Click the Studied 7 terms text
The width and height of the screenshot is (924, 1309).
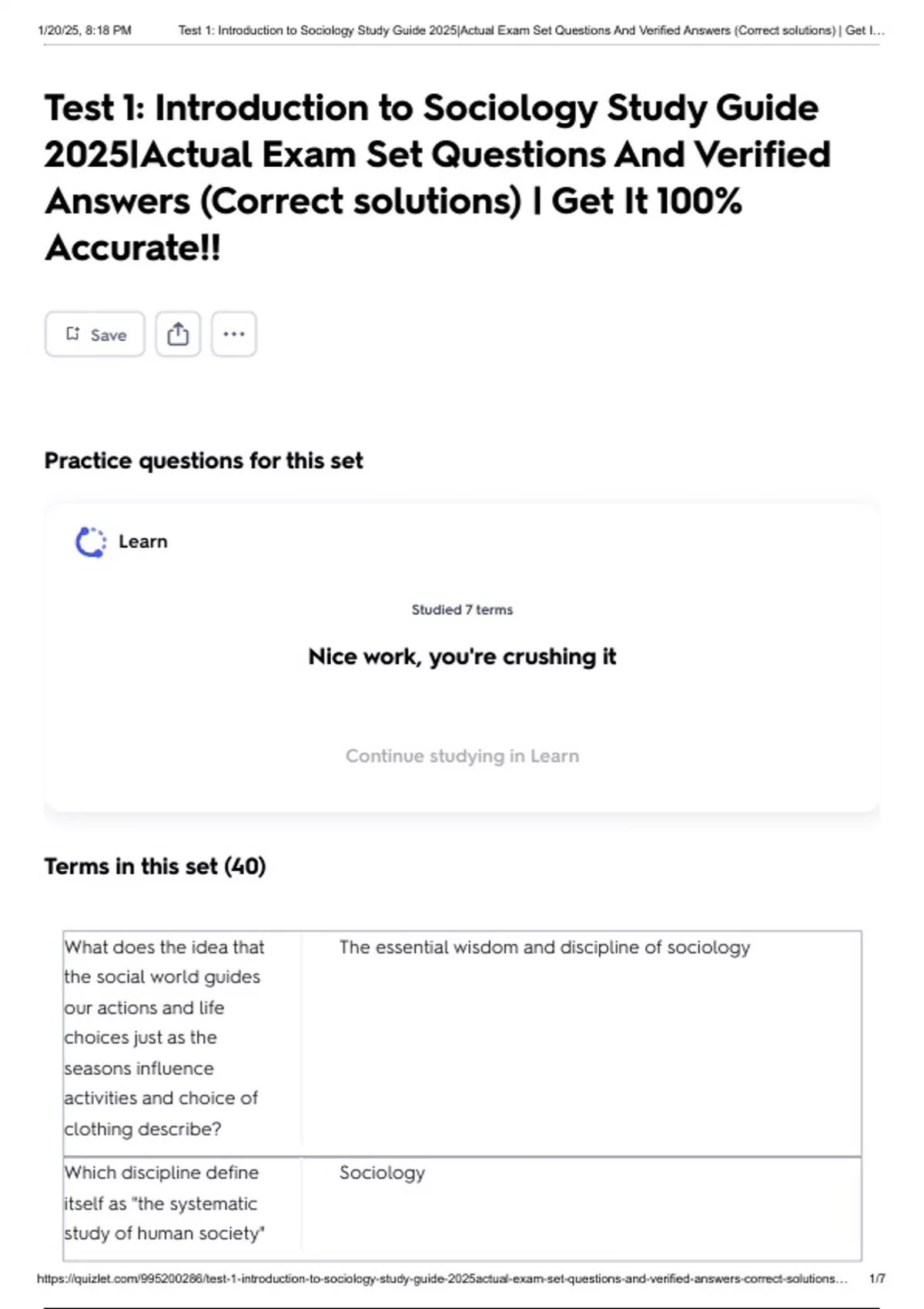pos(462,610)
